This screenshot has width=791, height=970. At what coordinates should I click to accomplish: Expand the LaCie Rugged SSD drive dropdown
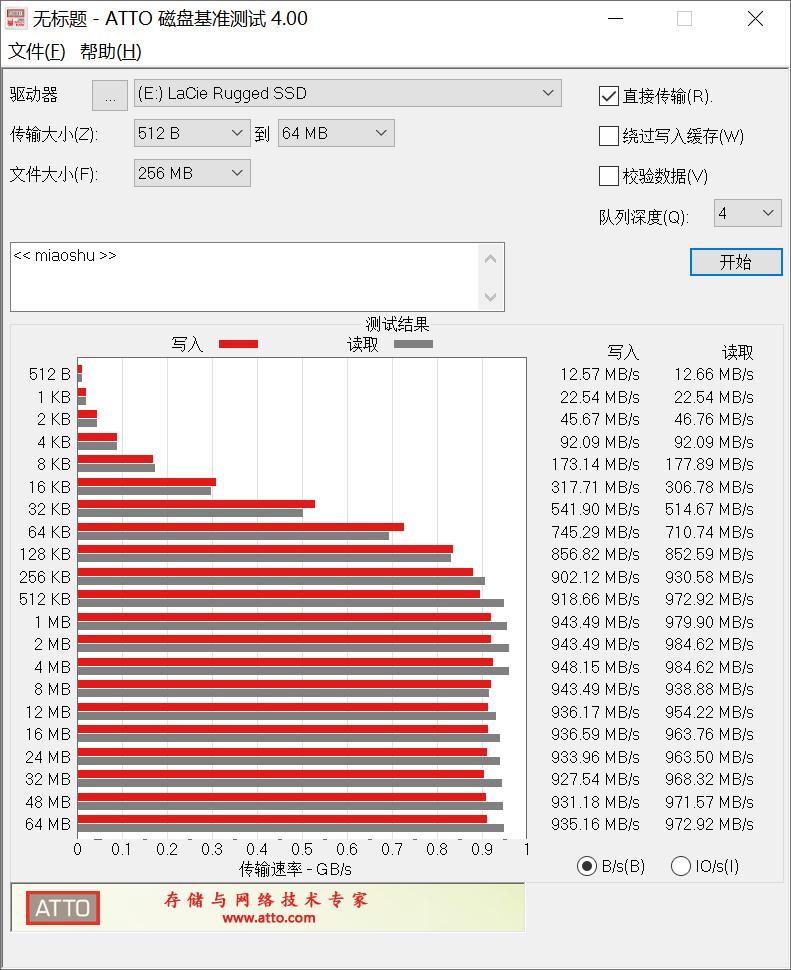pos(348,93)
